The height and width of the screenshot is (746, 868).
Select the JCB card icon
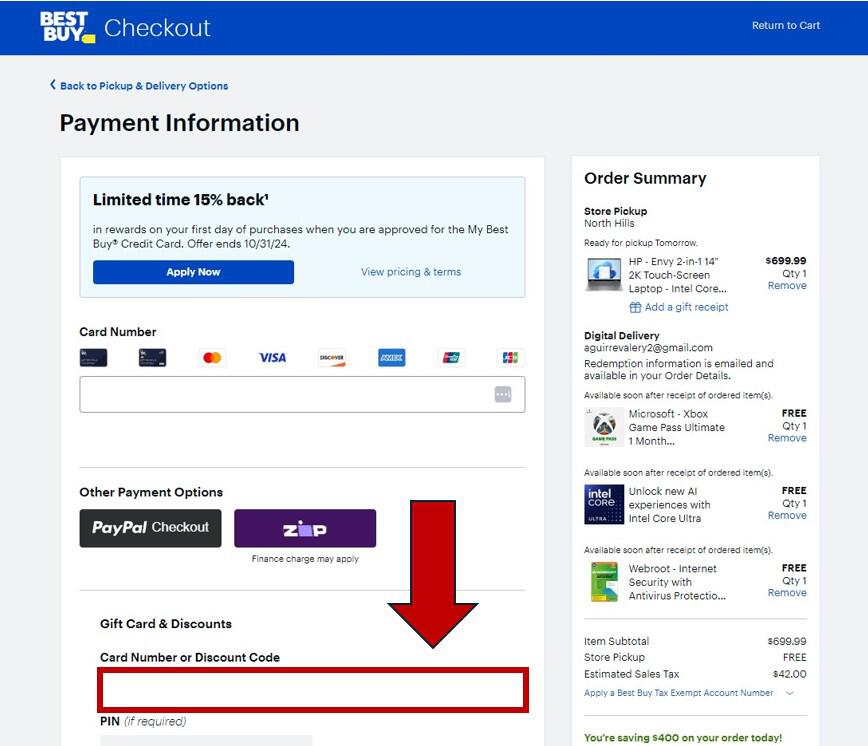click(510, 358)
